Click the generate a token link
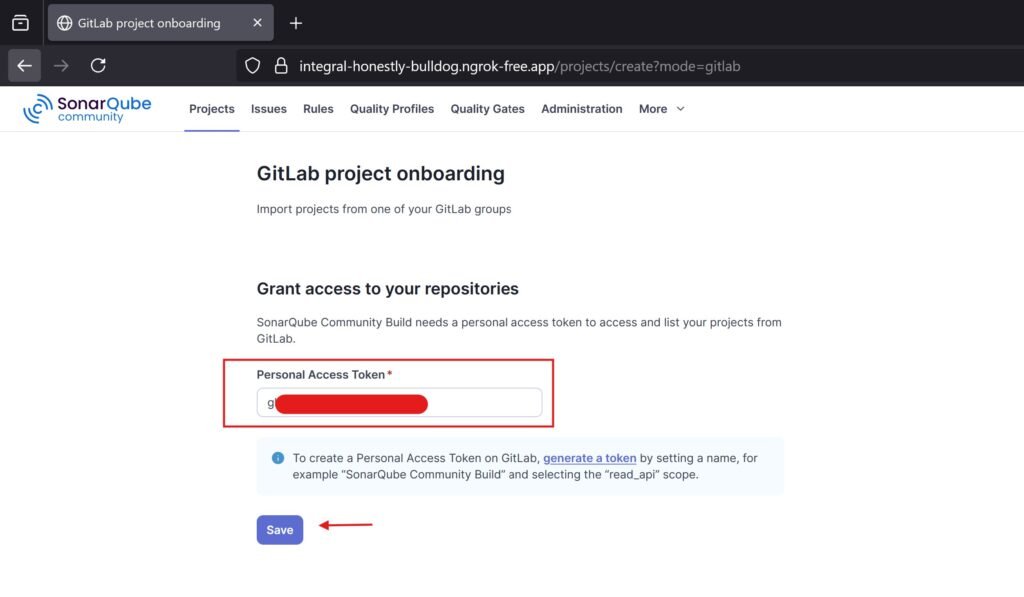1024x597 pixels. tap(589, 457)
